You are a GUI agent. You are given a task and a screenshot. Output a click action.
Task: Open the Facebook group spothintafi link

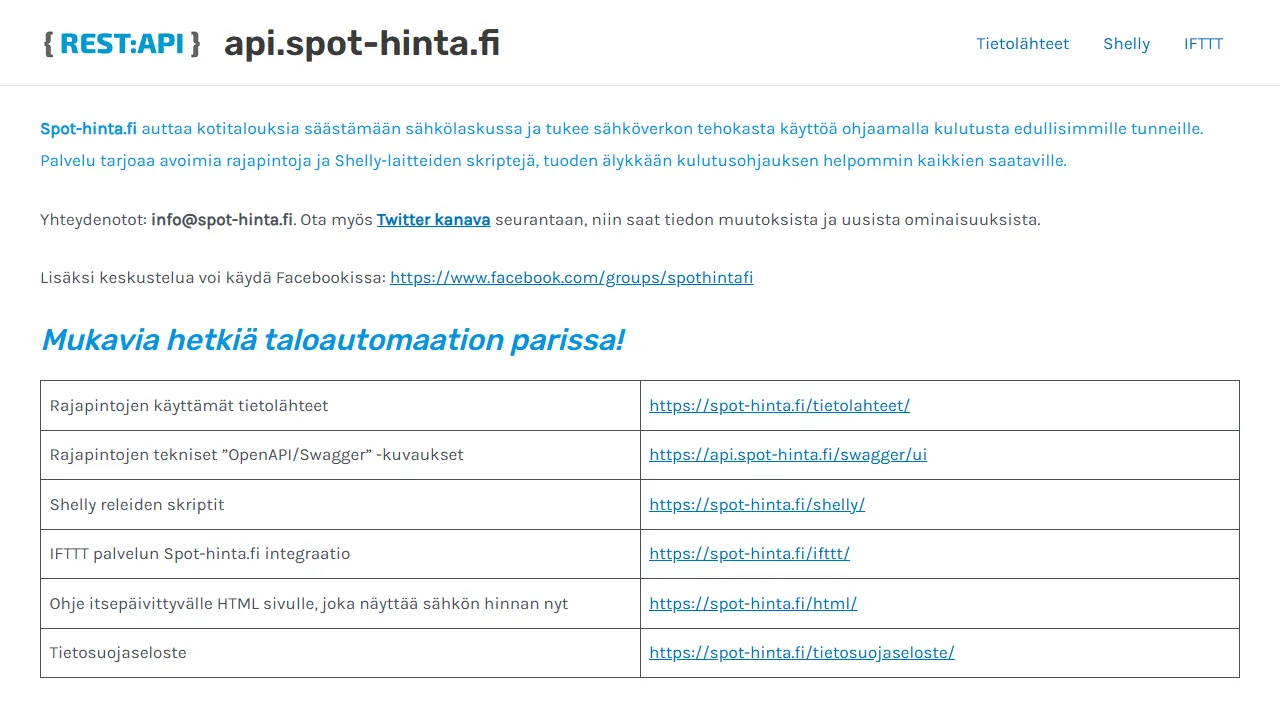point(571,277)
